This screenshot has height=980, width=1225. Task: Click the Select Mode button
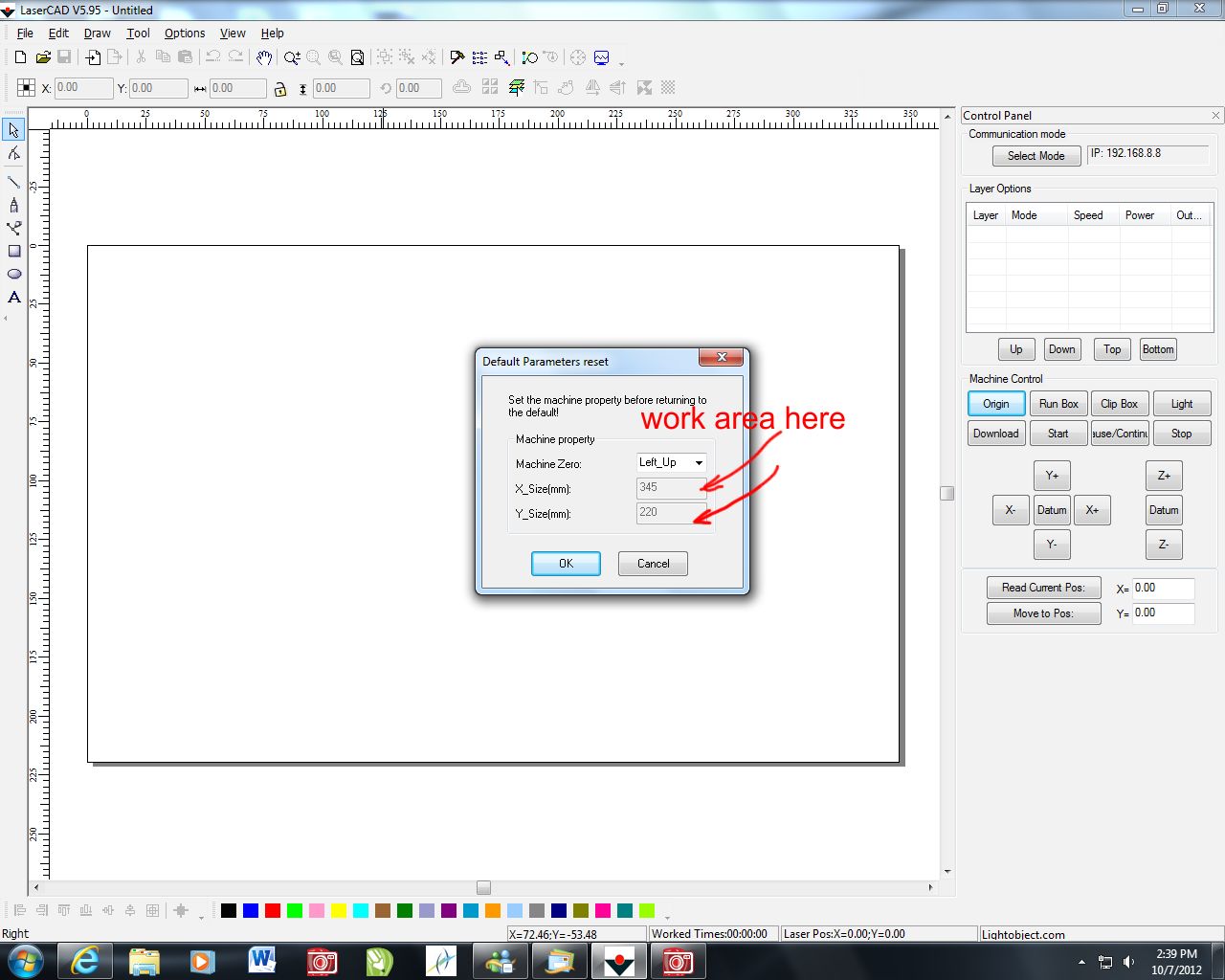coord(1036,156)
